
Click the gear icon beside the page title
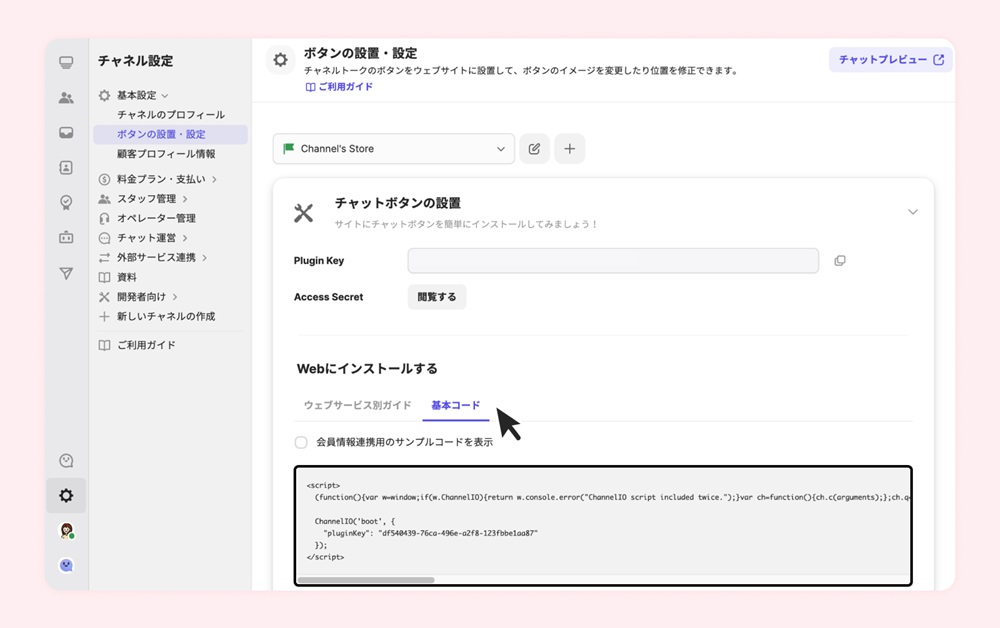tap(280, 60)
